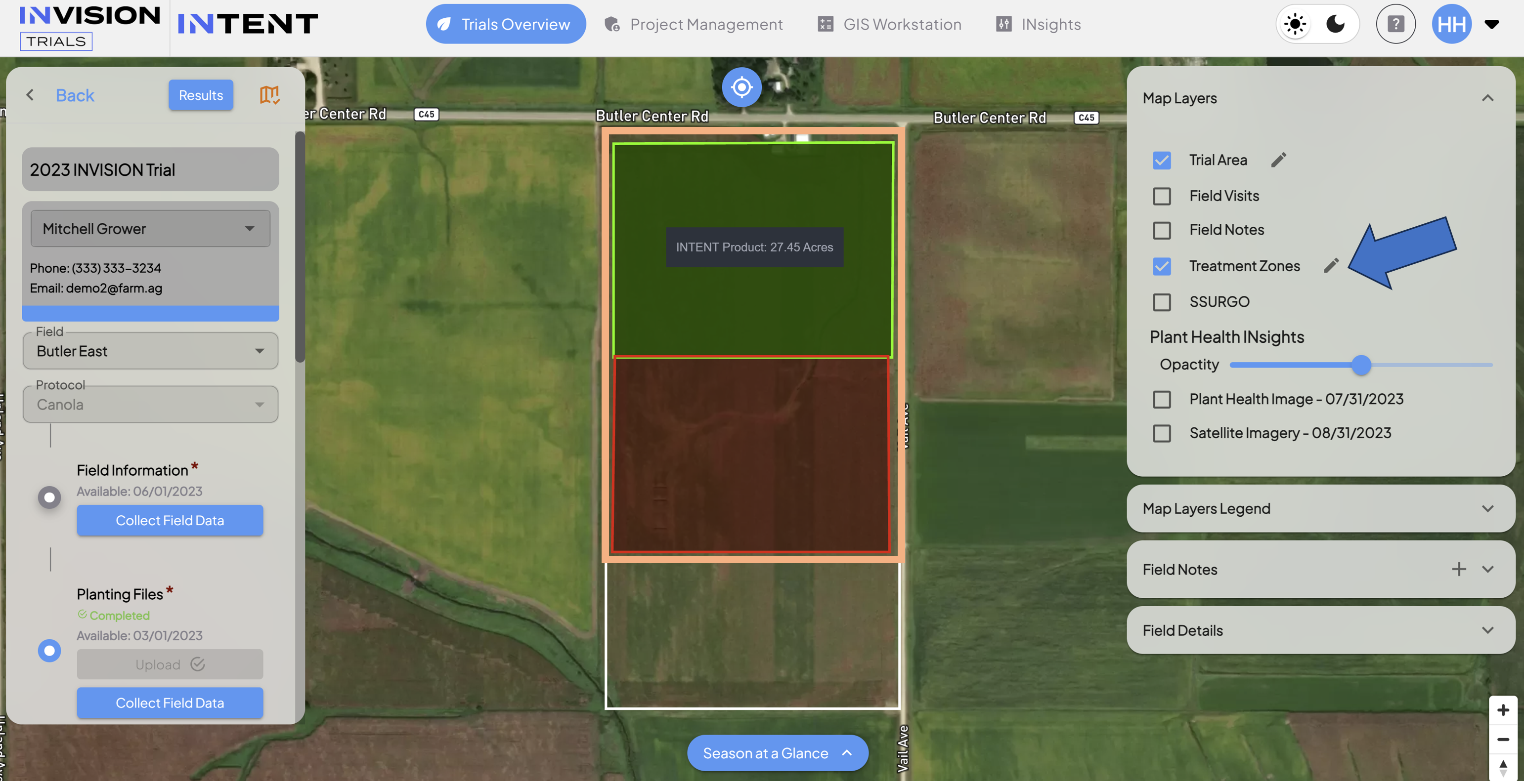Open the Mitchell Grower dropdown
This screenshot has width=1524, height=784.
click(150, 229)
